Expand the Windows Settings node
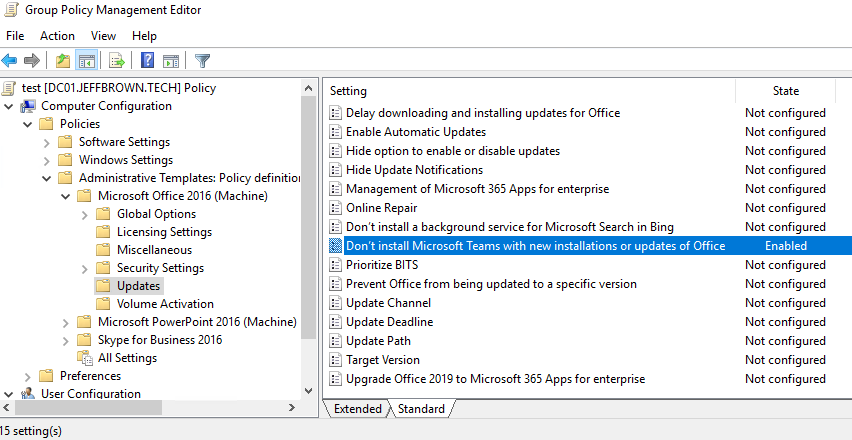852x440 pixels. [47, 161]
